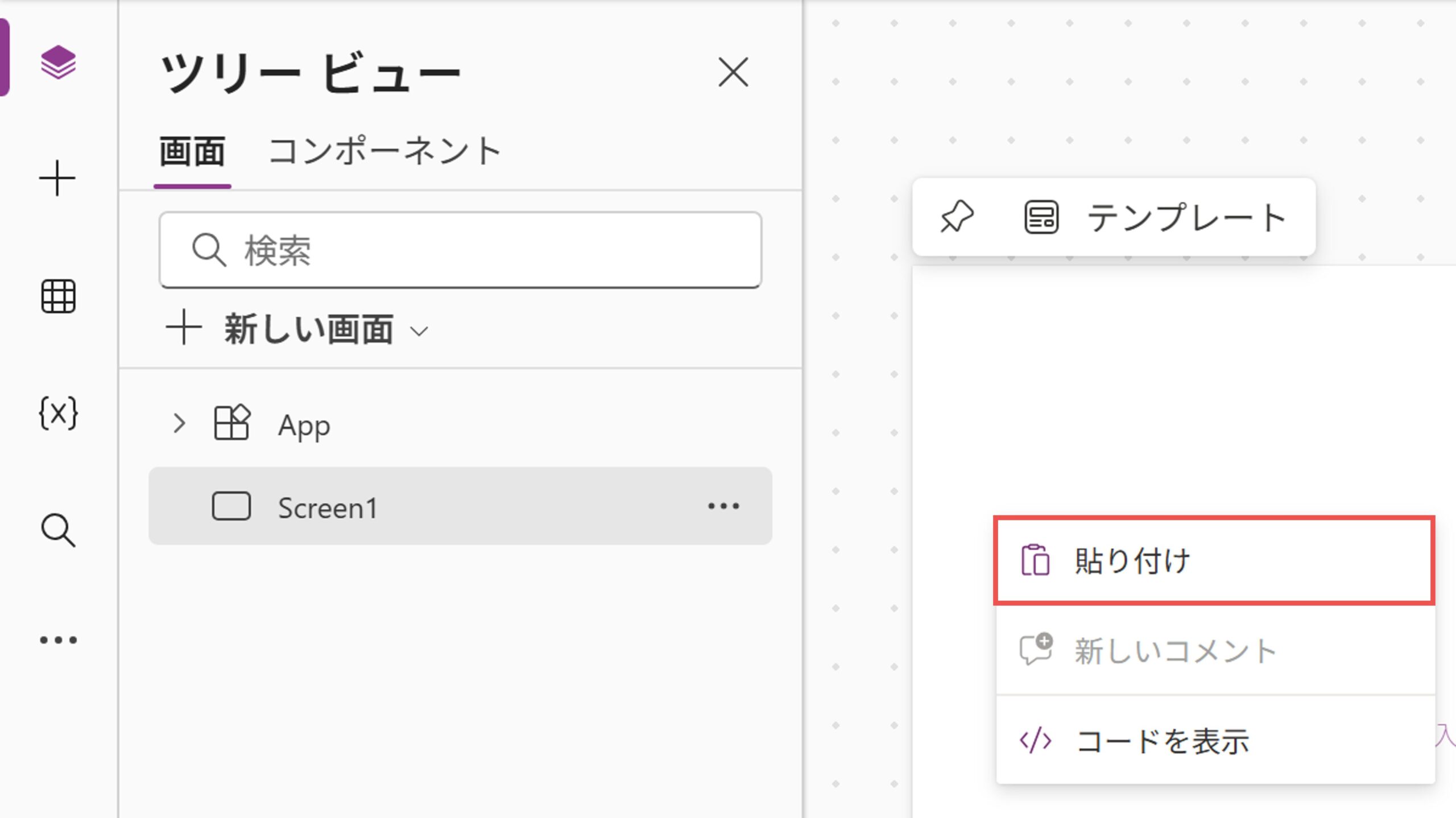Click the Insert plus icon in sidebar
Viewport: 1456px width, 818px height.
57,179
